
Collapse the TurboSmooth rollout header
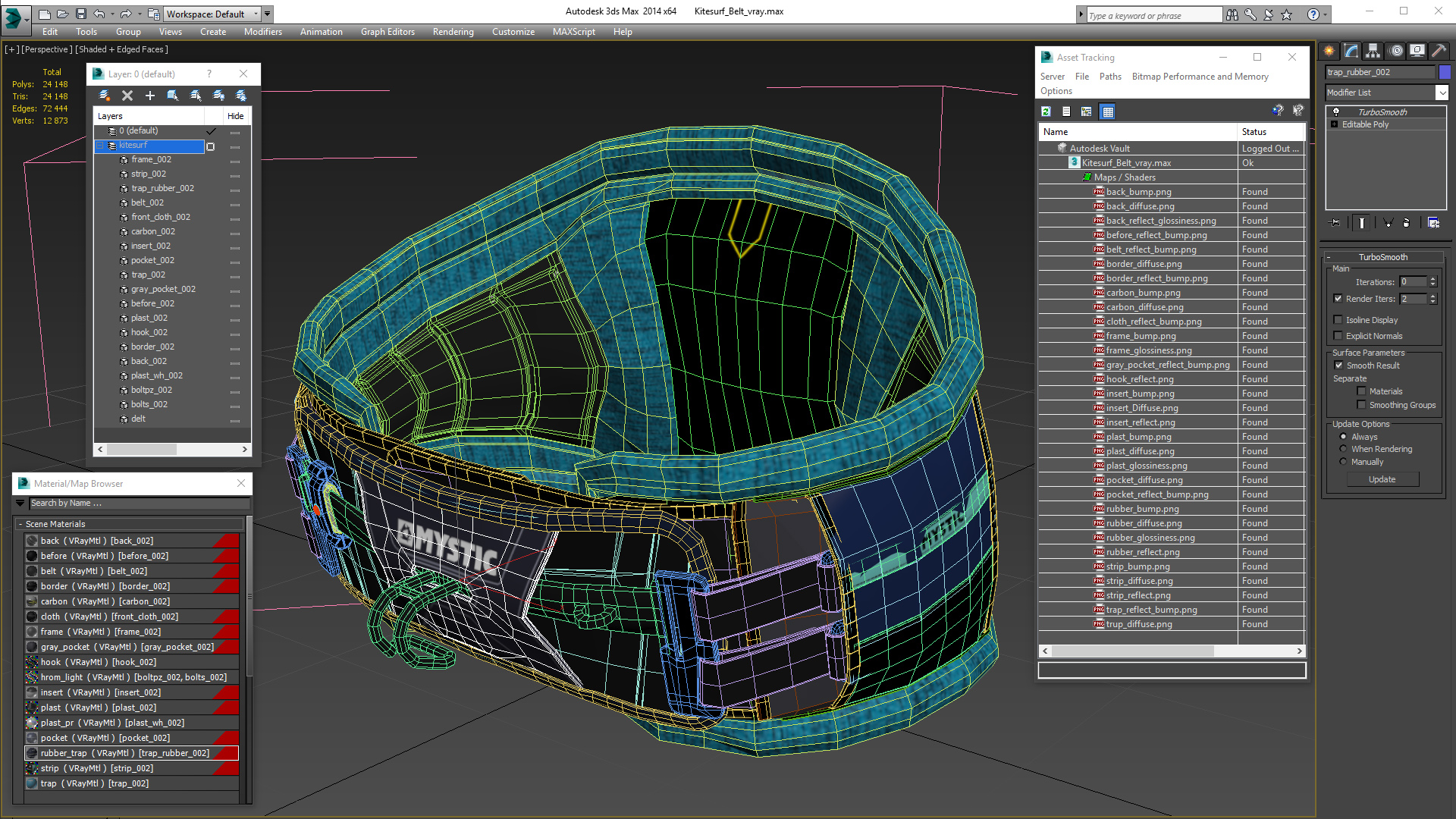click(1382, 257)
